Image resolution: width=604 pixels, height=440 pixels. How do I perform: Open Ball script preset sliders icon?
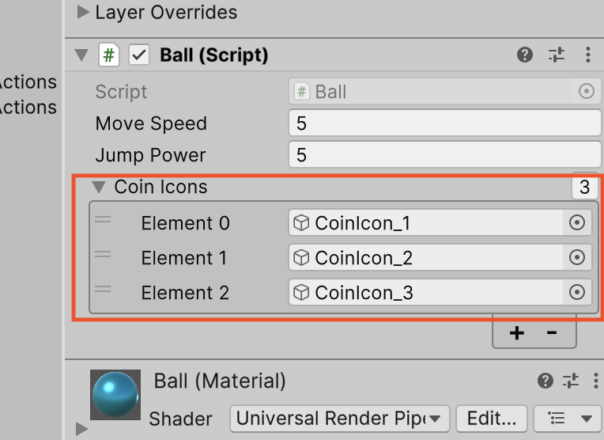point(557,55)
